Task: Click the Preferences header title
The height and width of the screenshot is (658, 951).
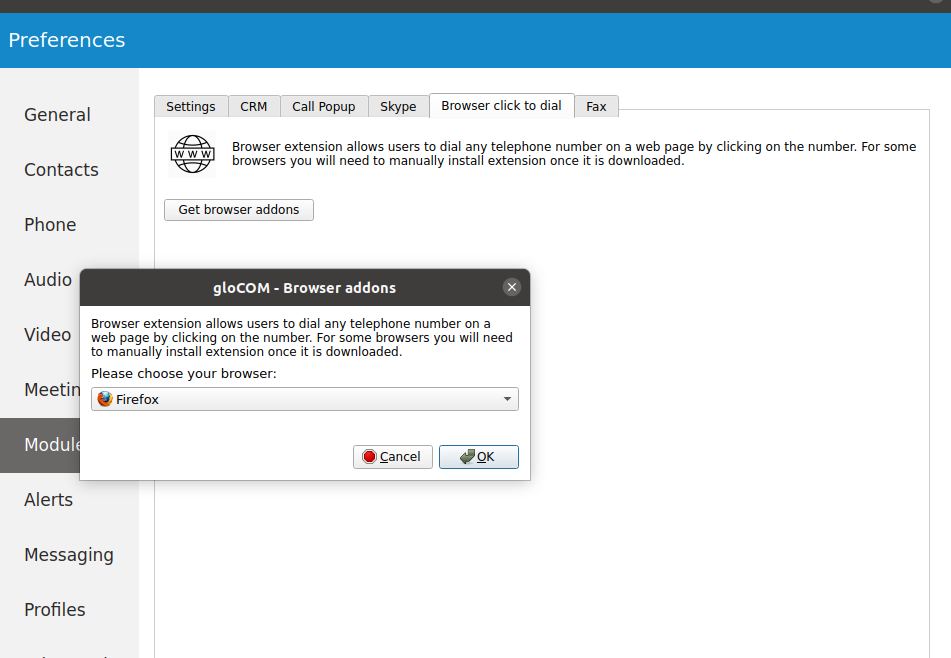Action: click(x=67, y=40)
